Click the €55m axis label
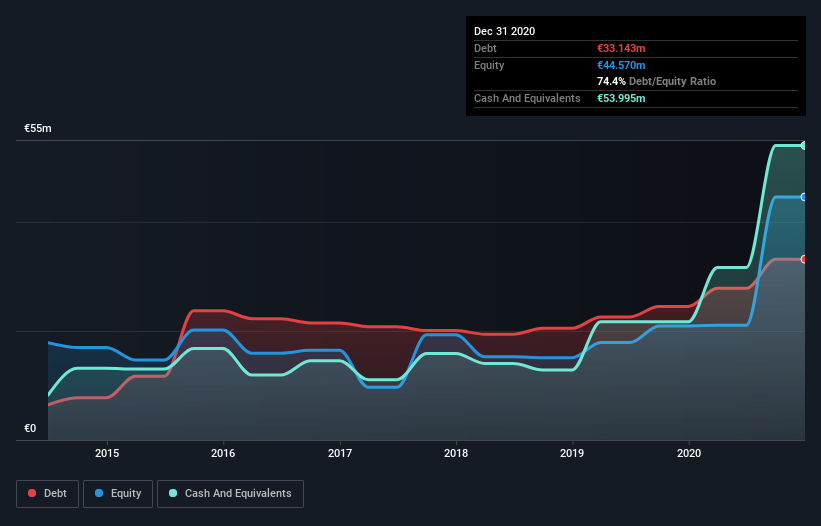 coord(38,128)
